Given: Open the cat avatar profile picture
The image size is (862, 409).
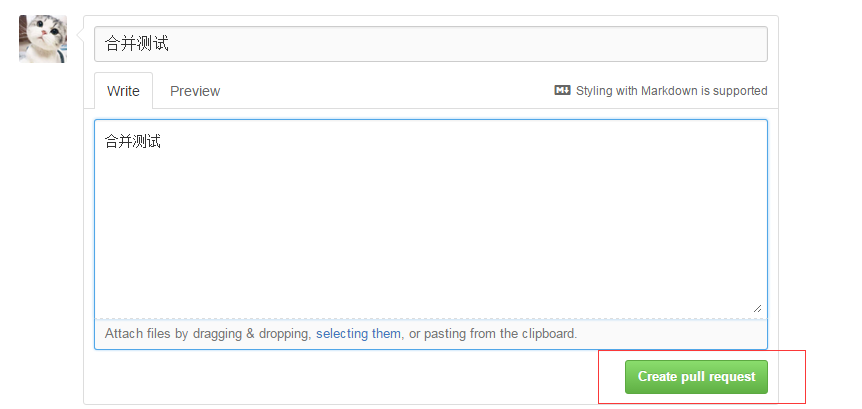Looking at the screenshot, I should tap(43, 39).
